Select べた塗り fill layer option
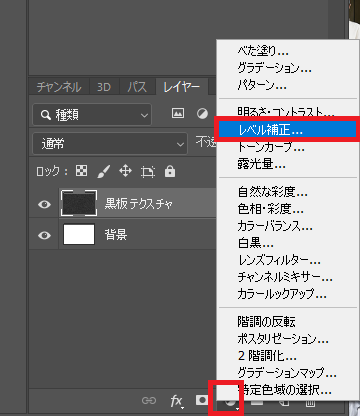 pyautogui.click(x=263, y=51)
